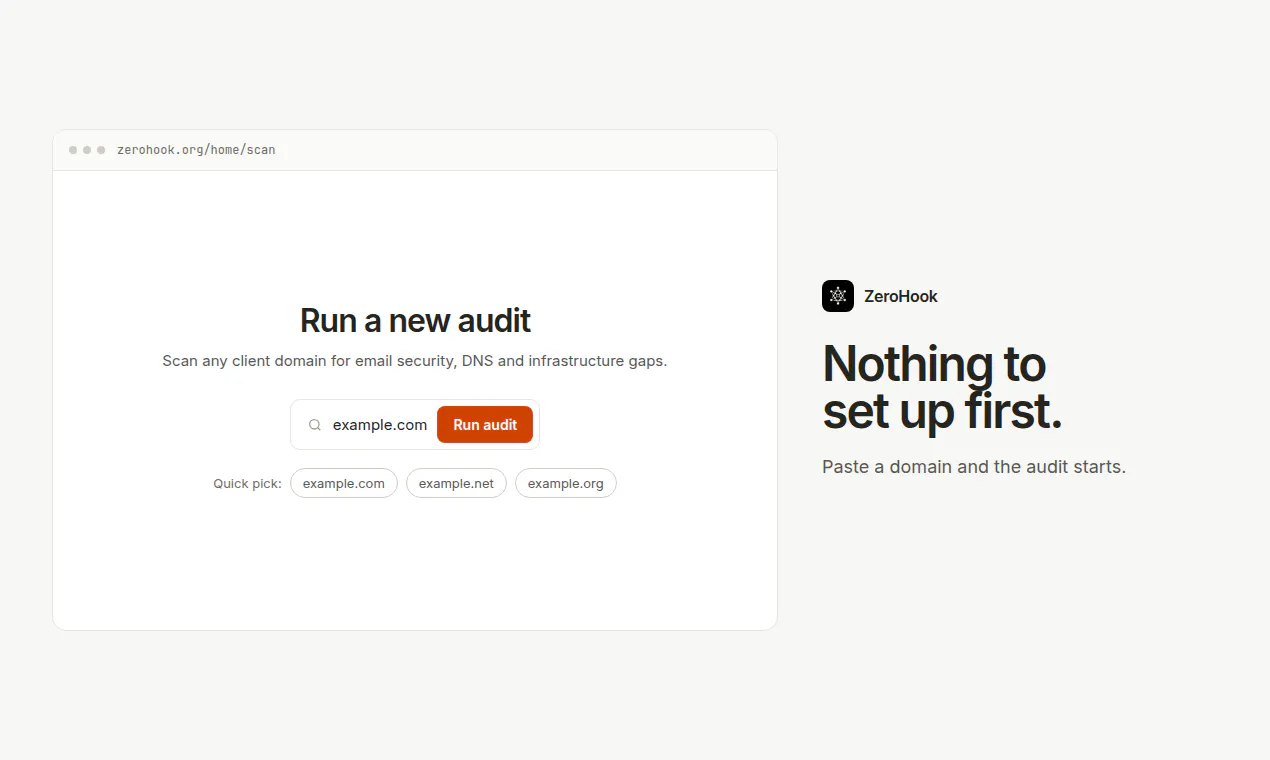The height and width of the screenshot is (760, 1270).
Task: Click the Nothing to set up first headline
Action: pos(942,388)
